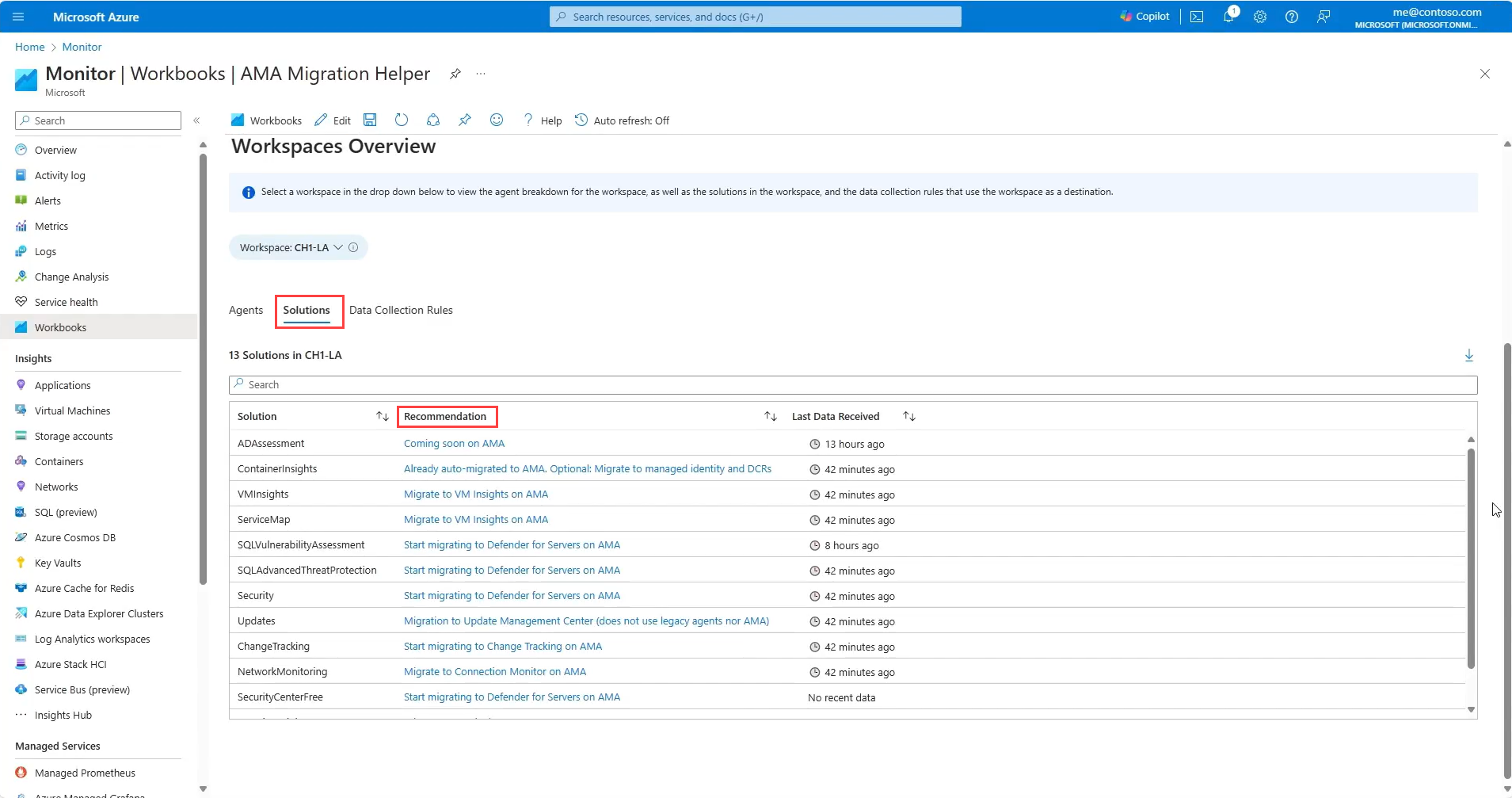
Task: Sort the table by Last Data Received
Action: 909,417
